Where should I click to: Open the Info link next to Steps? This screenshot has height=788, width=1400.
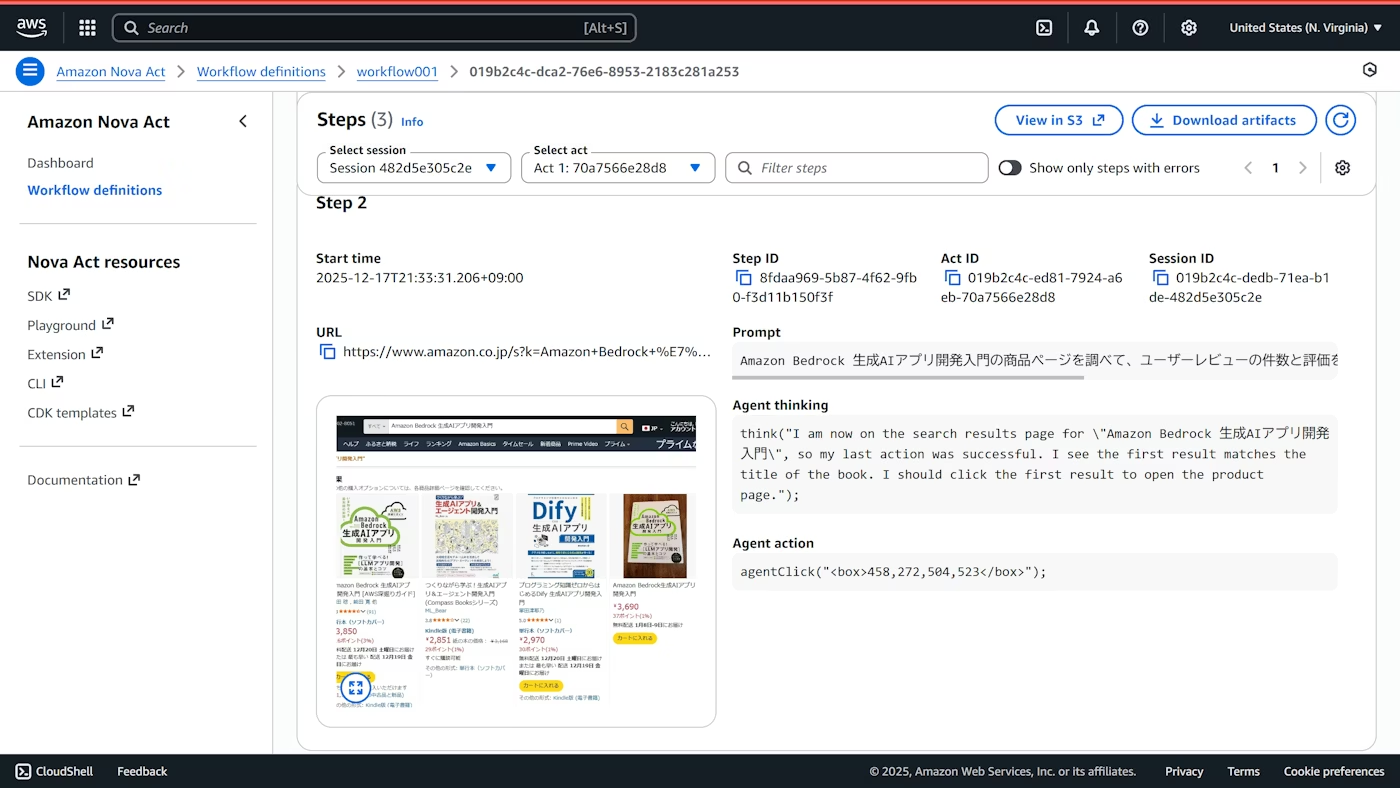click(412, 122)
